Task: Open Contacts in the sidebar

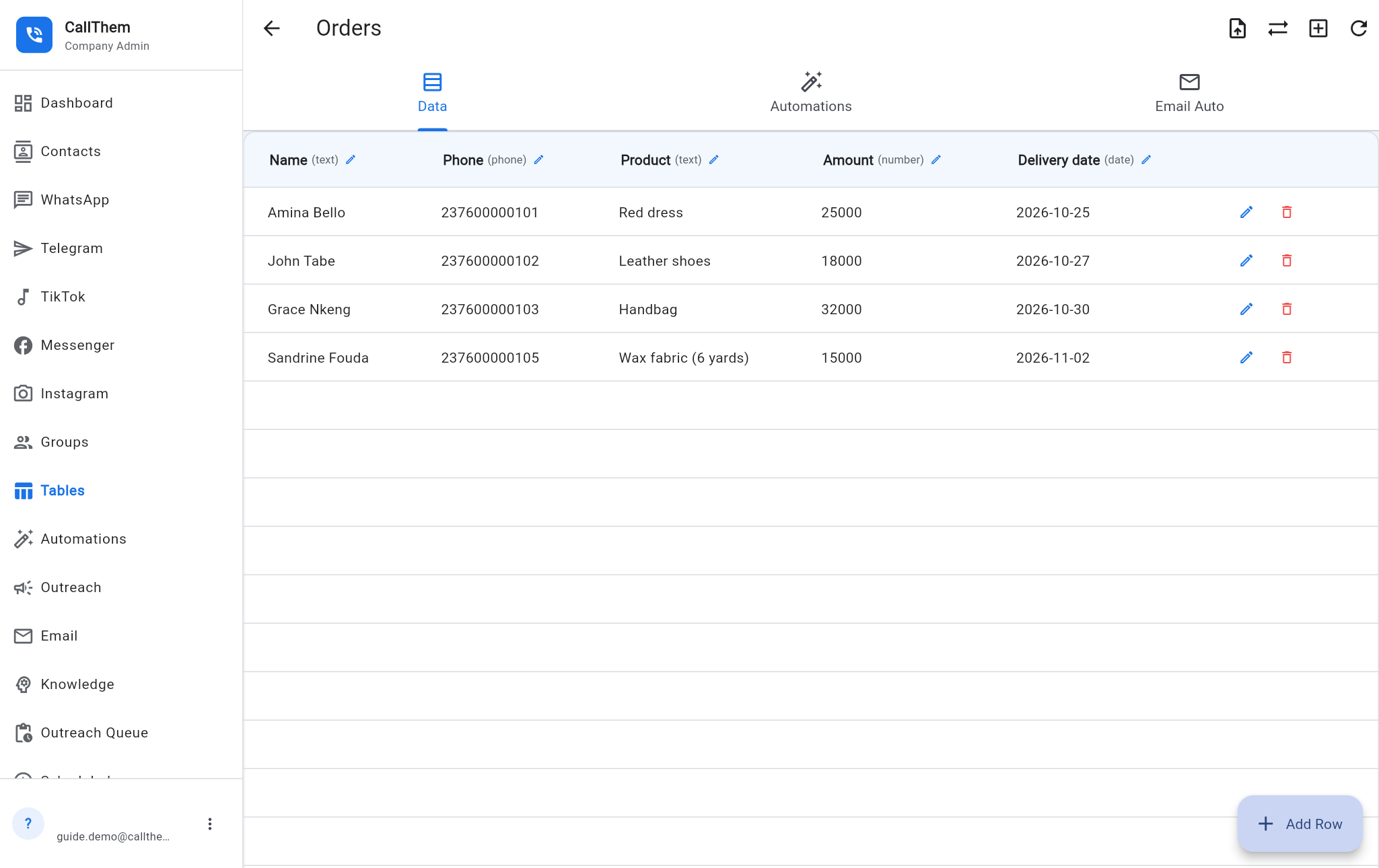Action: 121,151
